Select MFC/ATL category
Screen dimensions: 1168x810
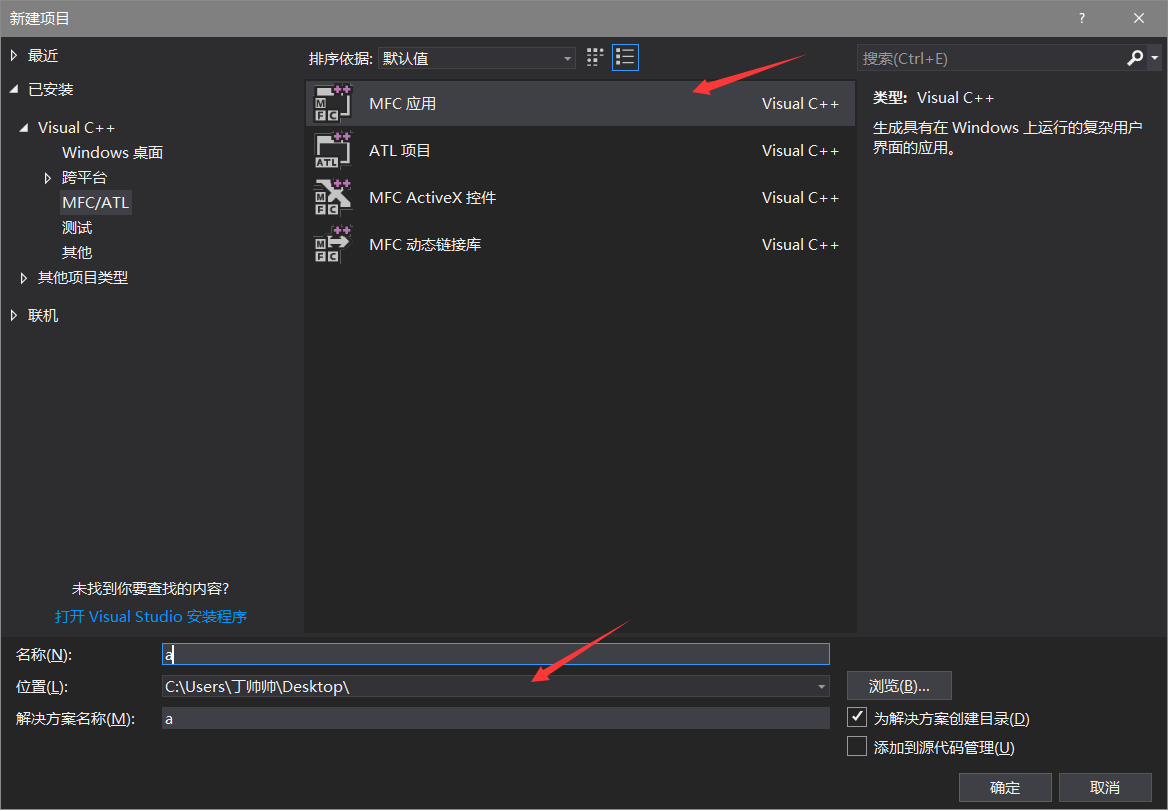(95, 202)
